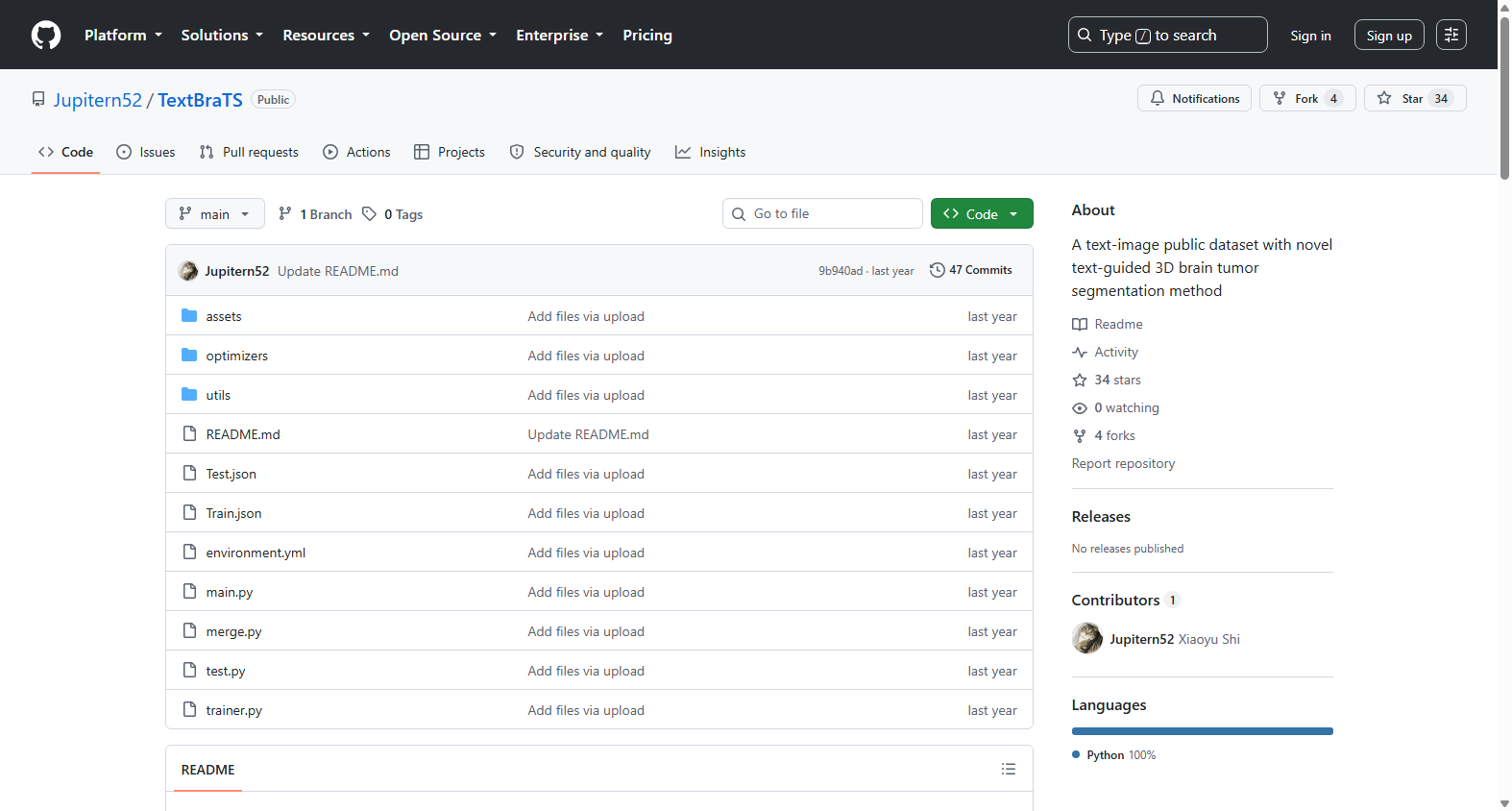Click the Jupitern52 avatar in commit header

click(x=188, y=271)
